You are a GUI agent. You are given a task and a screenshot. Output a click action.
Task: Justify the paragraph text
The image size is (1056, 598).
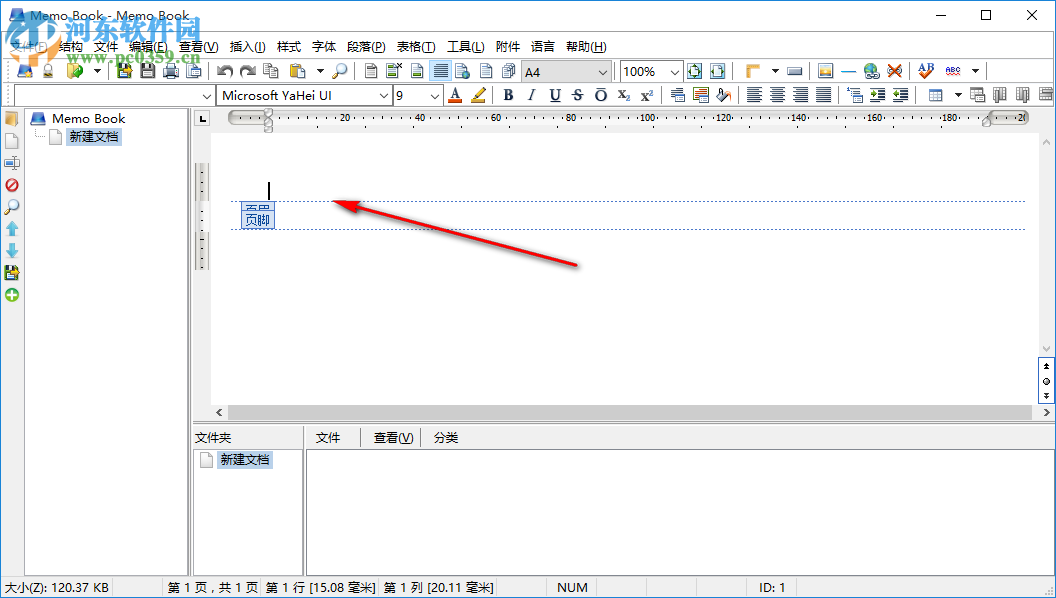(x=823, y=95)
